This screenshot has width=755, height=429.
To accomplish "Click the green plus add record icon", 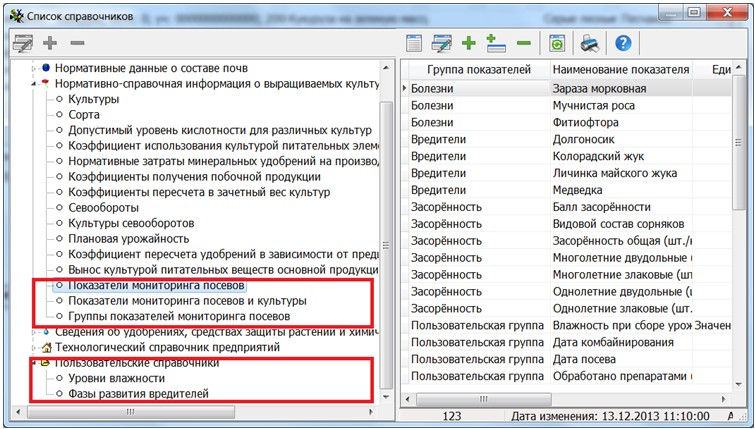I will coord(468,43).
